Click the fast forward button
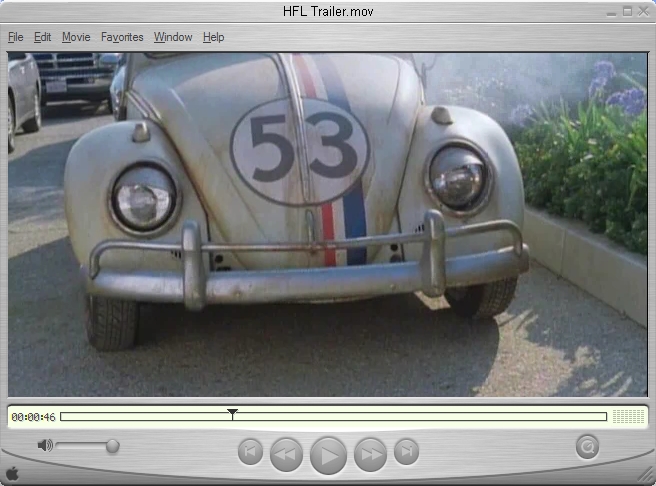The height and width of the screenshot is (486, 656). (370, 454)
